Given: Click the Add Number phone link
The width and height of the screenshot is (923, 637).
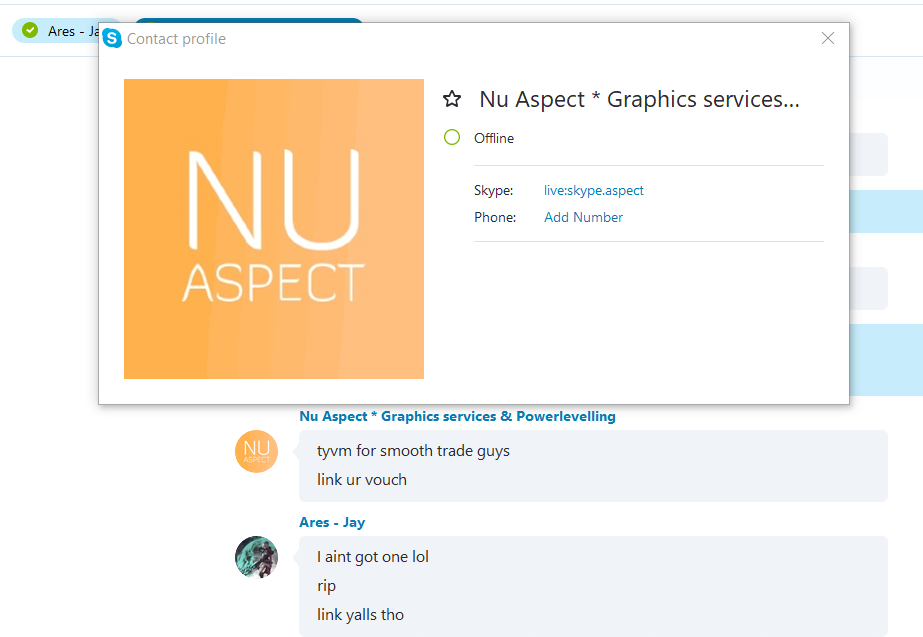Looking at the screenshot, I should (x=583, y=217).
